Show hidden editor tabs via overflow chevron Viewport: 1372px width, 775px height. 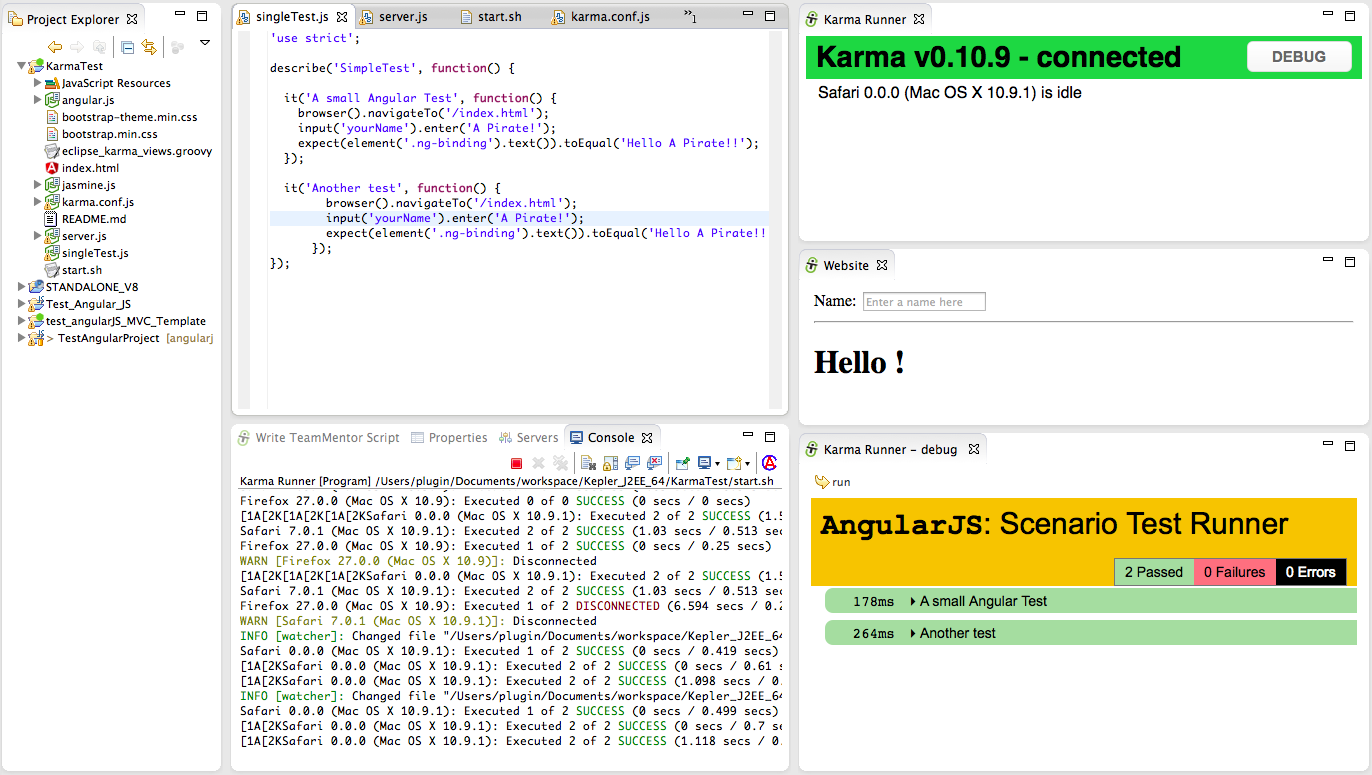[x=690, y=16]
